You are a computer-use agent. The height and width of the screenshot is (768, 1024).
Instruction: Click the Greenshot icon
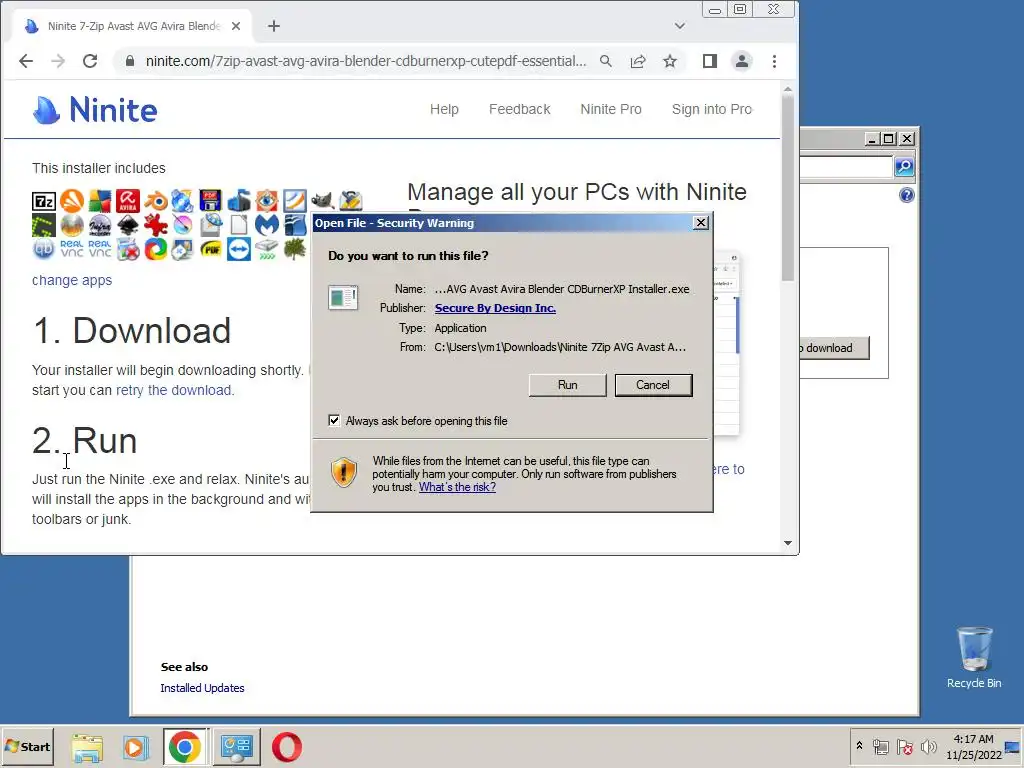[44, 225]
